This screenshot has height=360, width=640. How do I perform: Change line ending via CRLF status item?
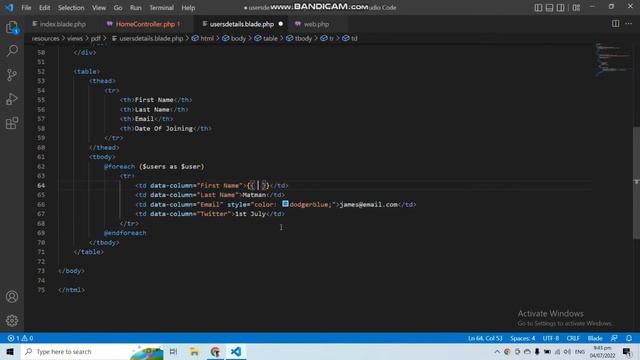pyautogui.click(x=573, y=338)
